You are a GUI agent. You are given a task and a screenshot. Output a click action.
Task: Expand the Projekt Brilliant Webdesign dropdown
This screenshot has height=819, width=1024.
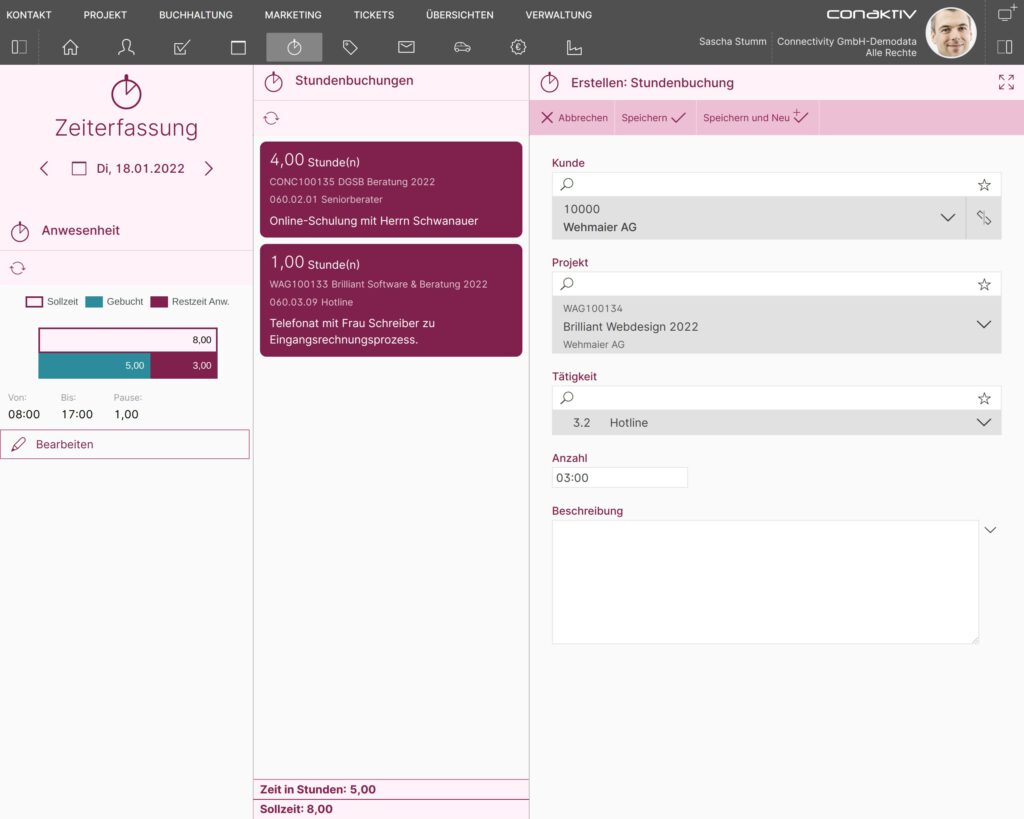tap(984, 325)
